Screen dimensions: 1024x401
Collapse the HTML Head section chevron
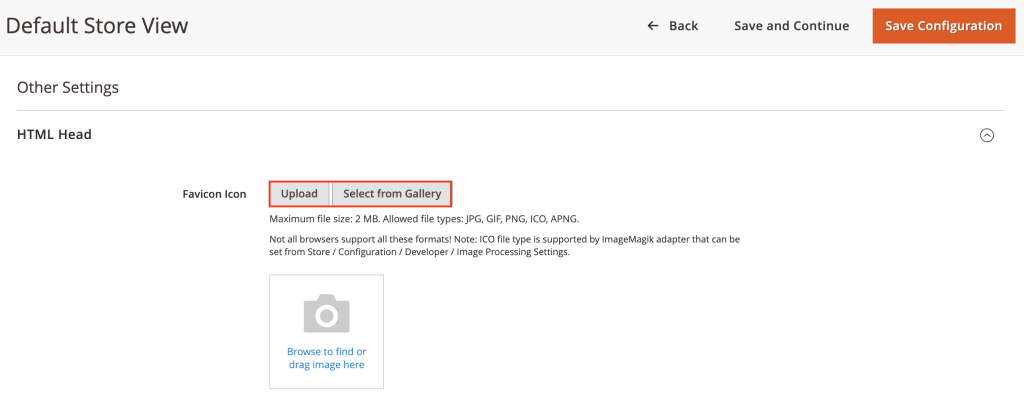click(x=986, y=135)
